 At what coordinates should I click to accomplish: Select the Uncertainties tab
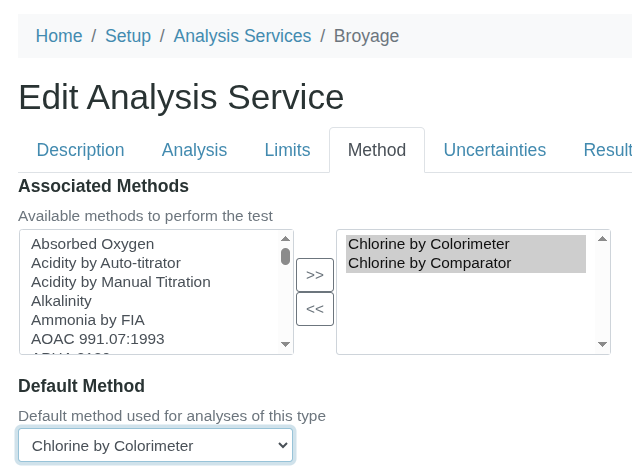pyautogui.click(x=494, y=150)
